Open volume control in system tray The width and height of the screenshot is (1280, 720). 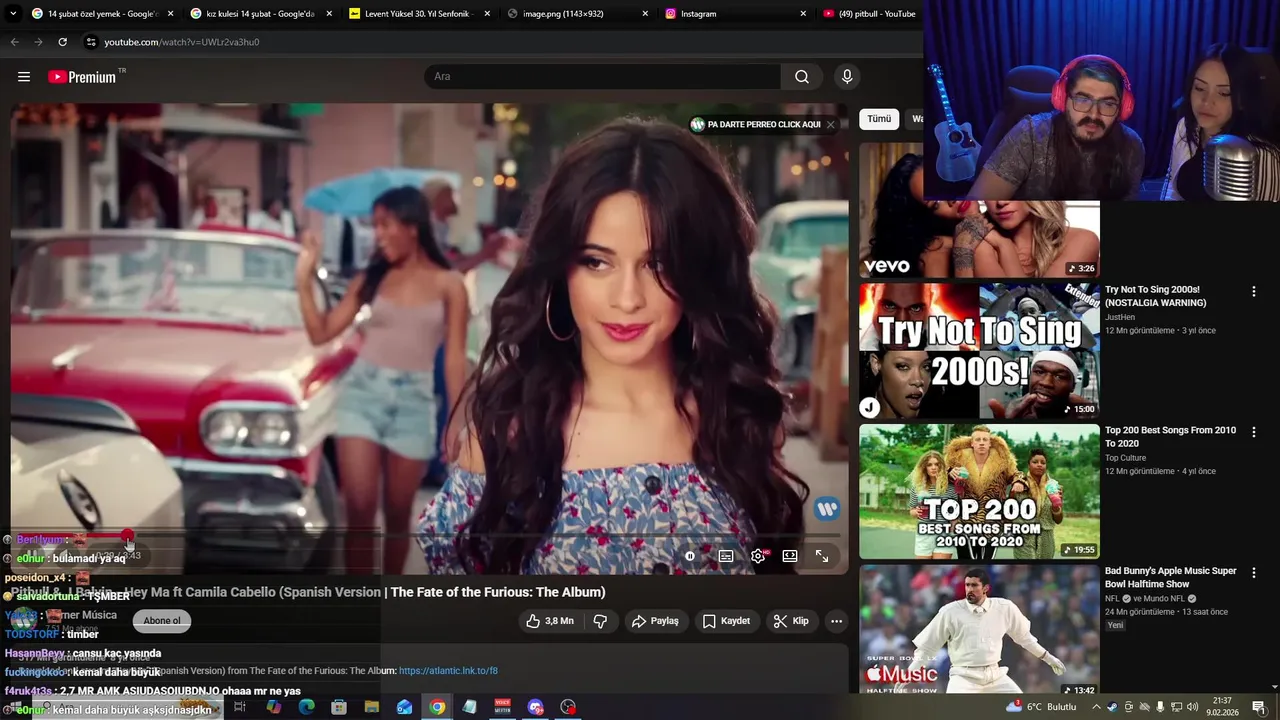[1191, 707]
